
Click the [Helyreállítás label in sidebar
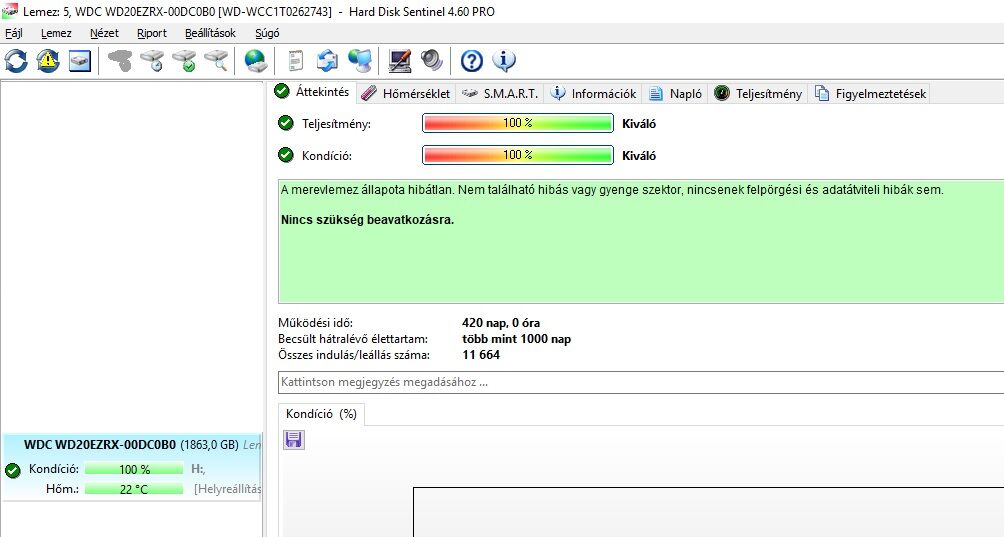click(227, 489)
